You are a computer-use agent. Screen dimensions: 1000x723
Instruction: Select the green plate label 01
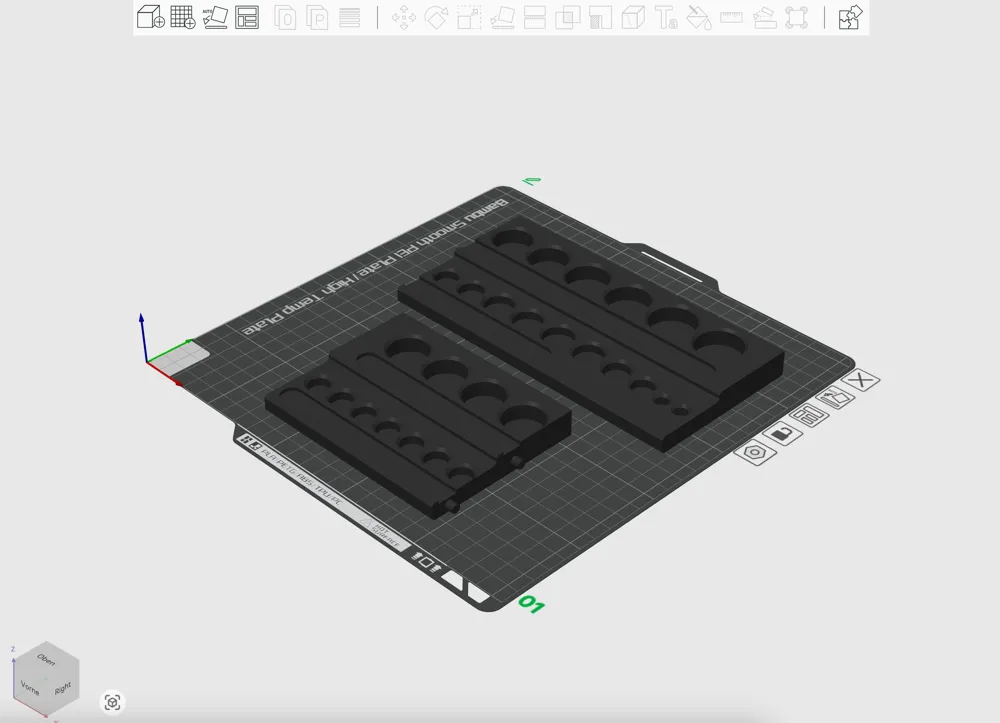pyautogui.click(x=531, y=604)
